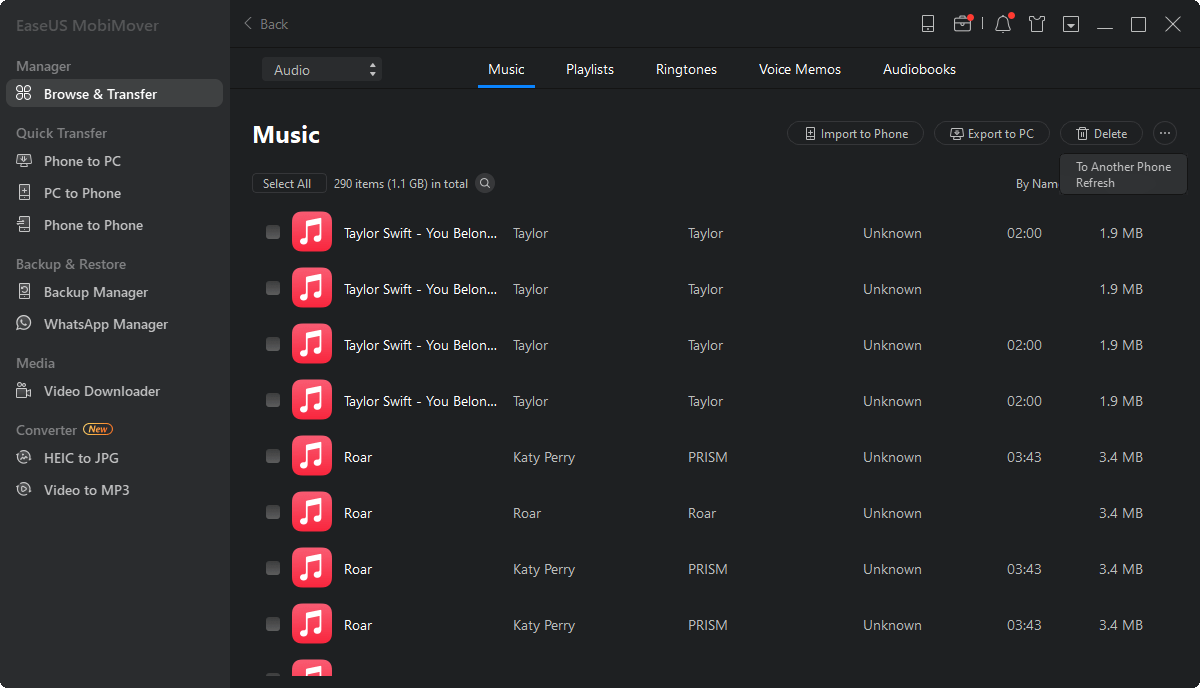The image size is (1201, 688).
Task: Open the toolbox briefcase icon
Action: (962, 24)
